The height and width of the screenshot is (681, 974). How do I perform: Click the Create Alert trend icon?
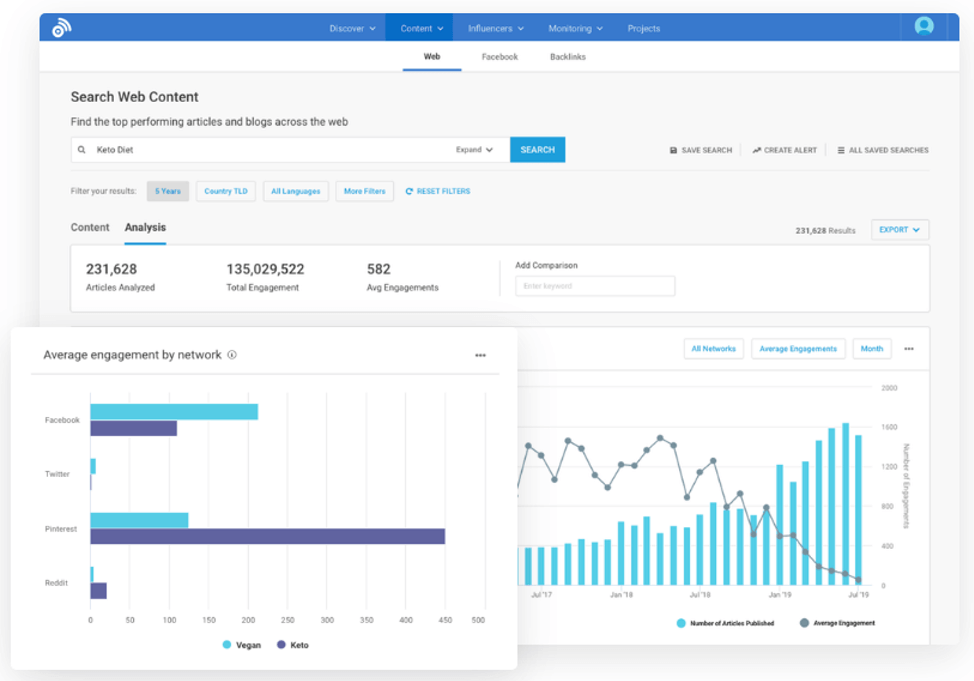pyautogui.click(x=757, y=150)
